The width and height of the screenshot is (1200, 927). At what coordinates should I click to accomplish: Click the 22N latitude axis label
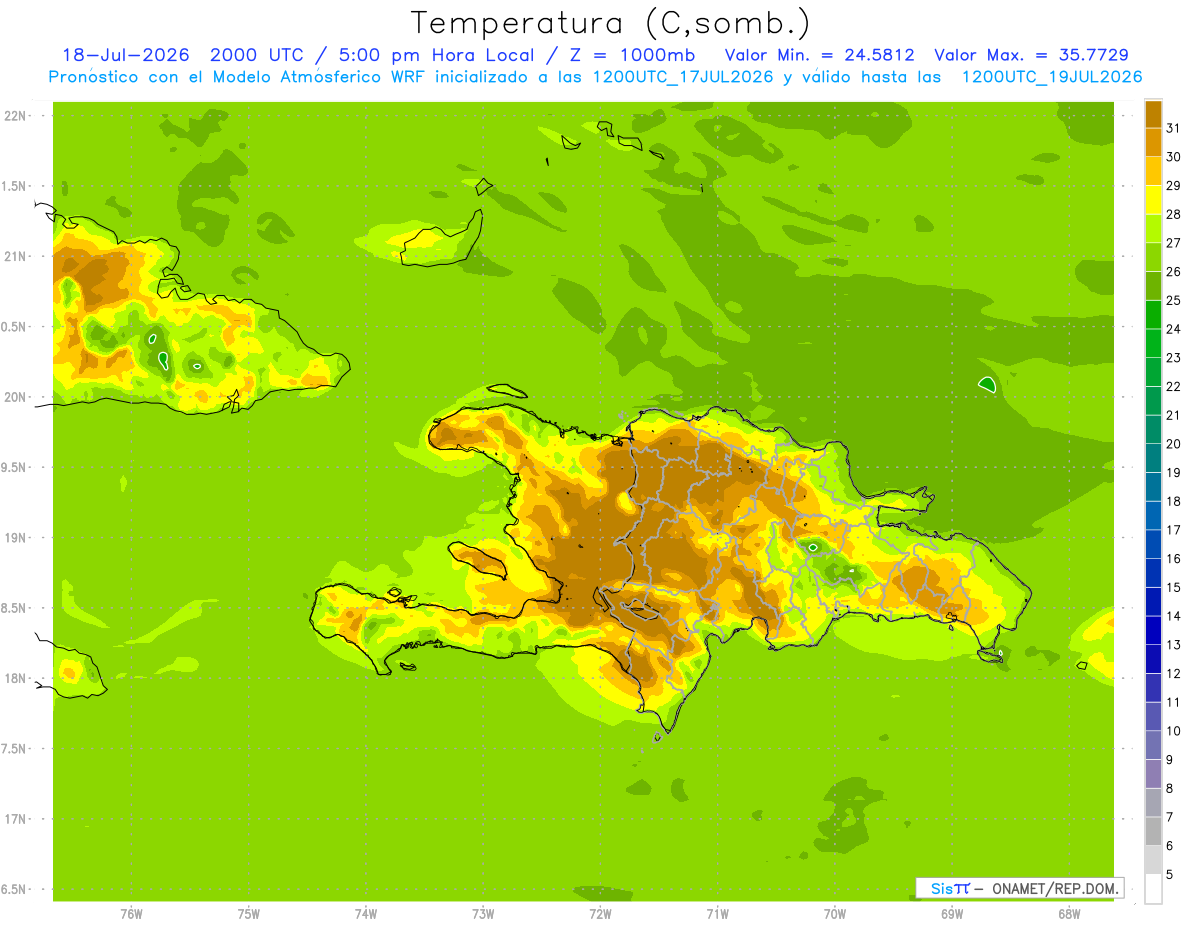(x=16, y=116)
